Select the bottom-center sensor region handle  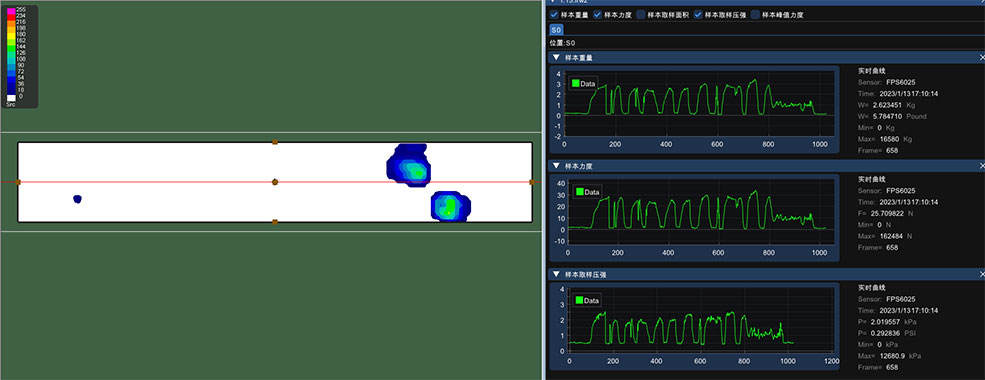tap(275, 222)
